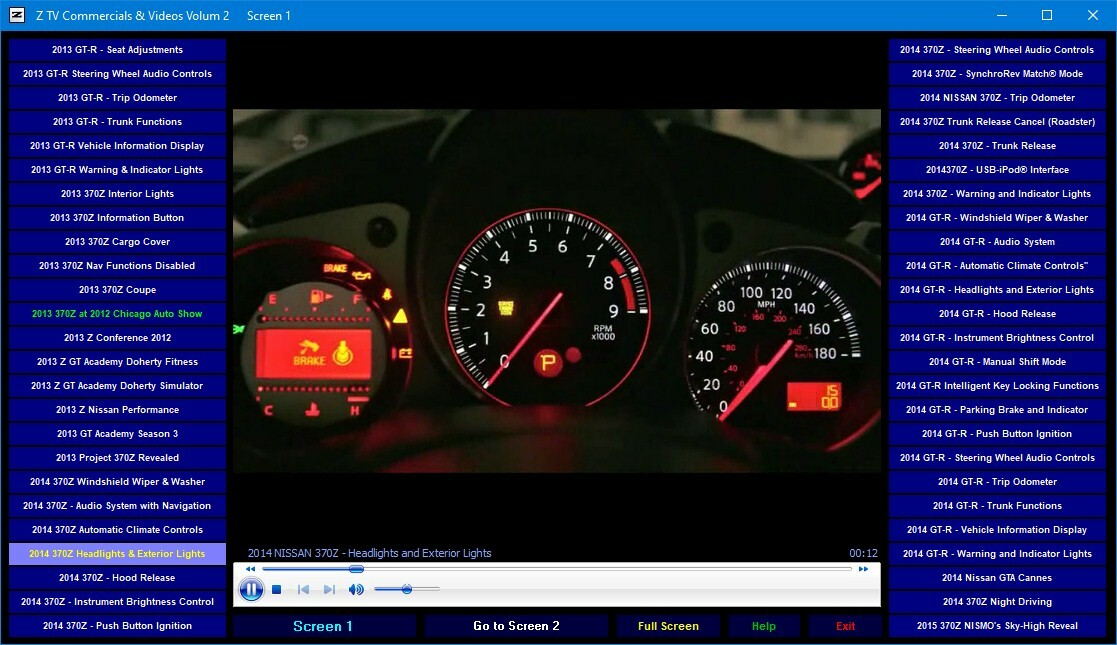
Task: Click the fast-forward double-arrow icon
Action: (863, 569)
